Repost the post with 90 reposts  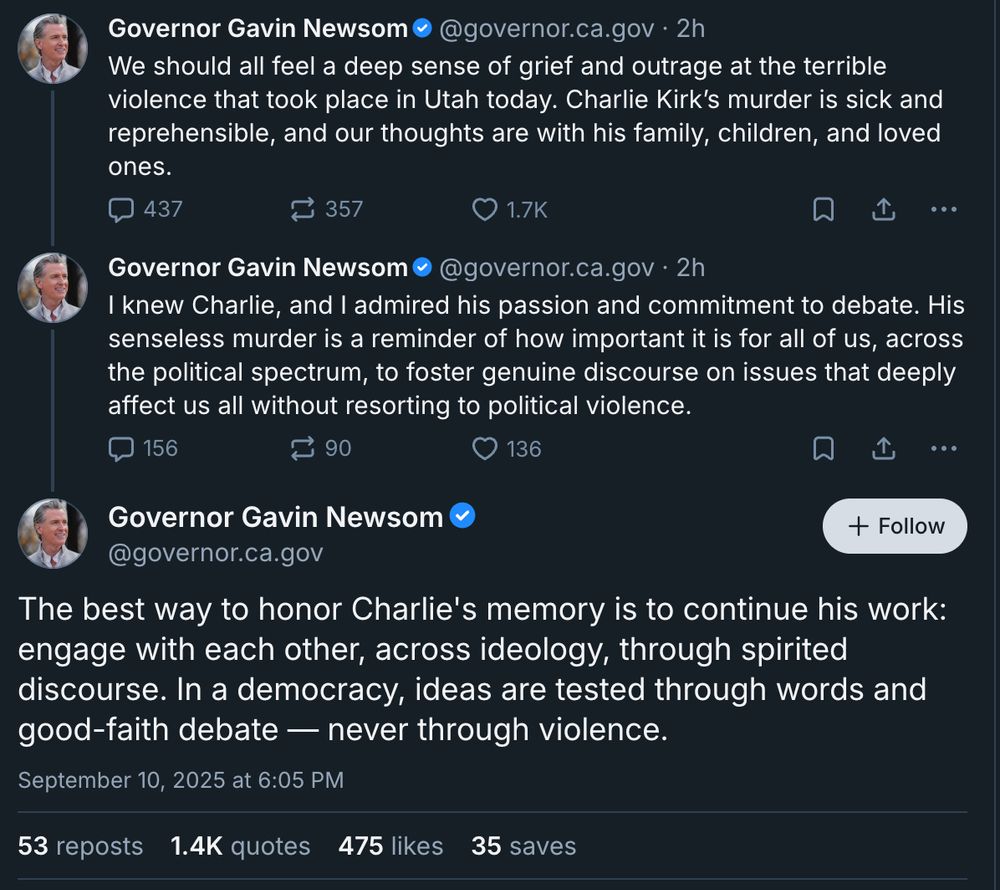[302, 448]
